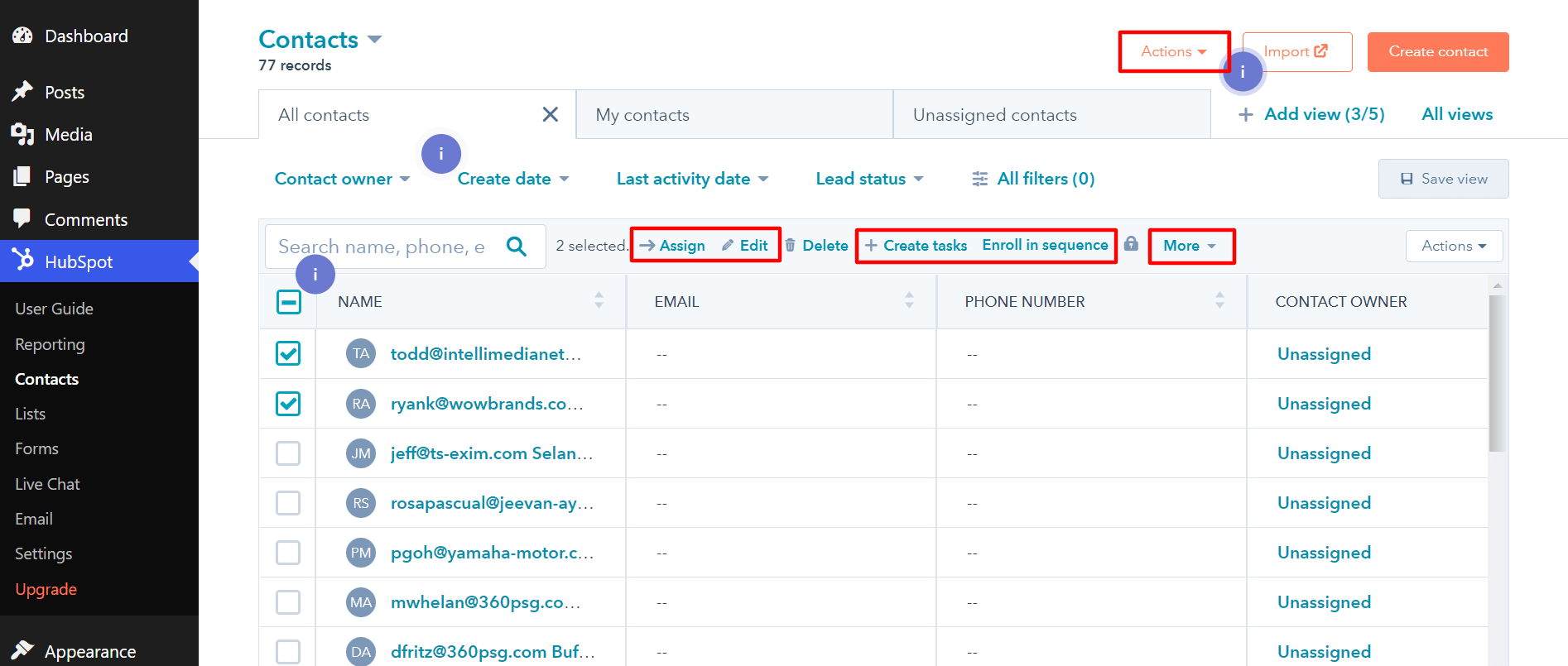The image size is (1568, 666).
Task: Open the More dropdown in bulk actions
Action: pos(1190,246)
